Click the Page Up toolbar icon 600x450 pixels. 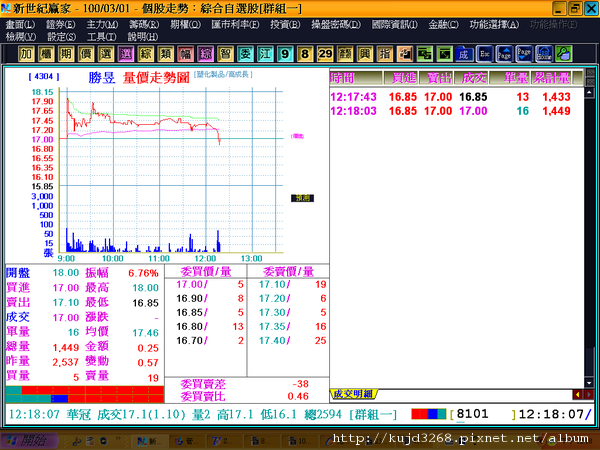[x=504, y=54]
